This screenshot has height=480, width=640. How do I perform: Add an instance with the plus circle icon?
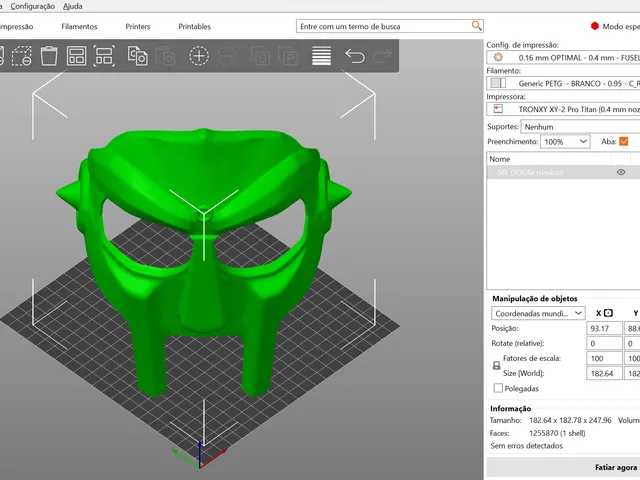point(199,56)
